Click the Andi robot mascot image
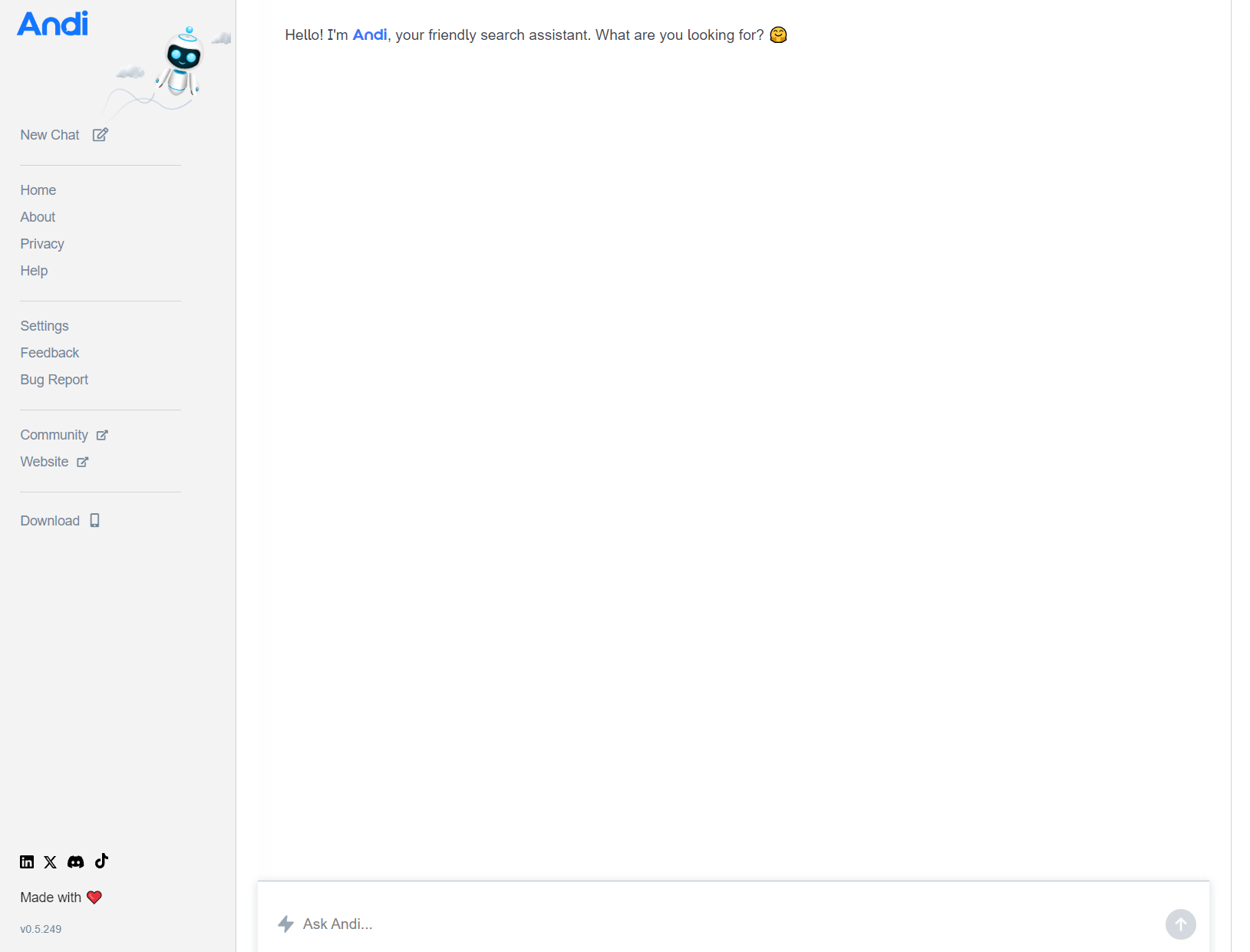 pyautogui.click(x=181, y=62)
